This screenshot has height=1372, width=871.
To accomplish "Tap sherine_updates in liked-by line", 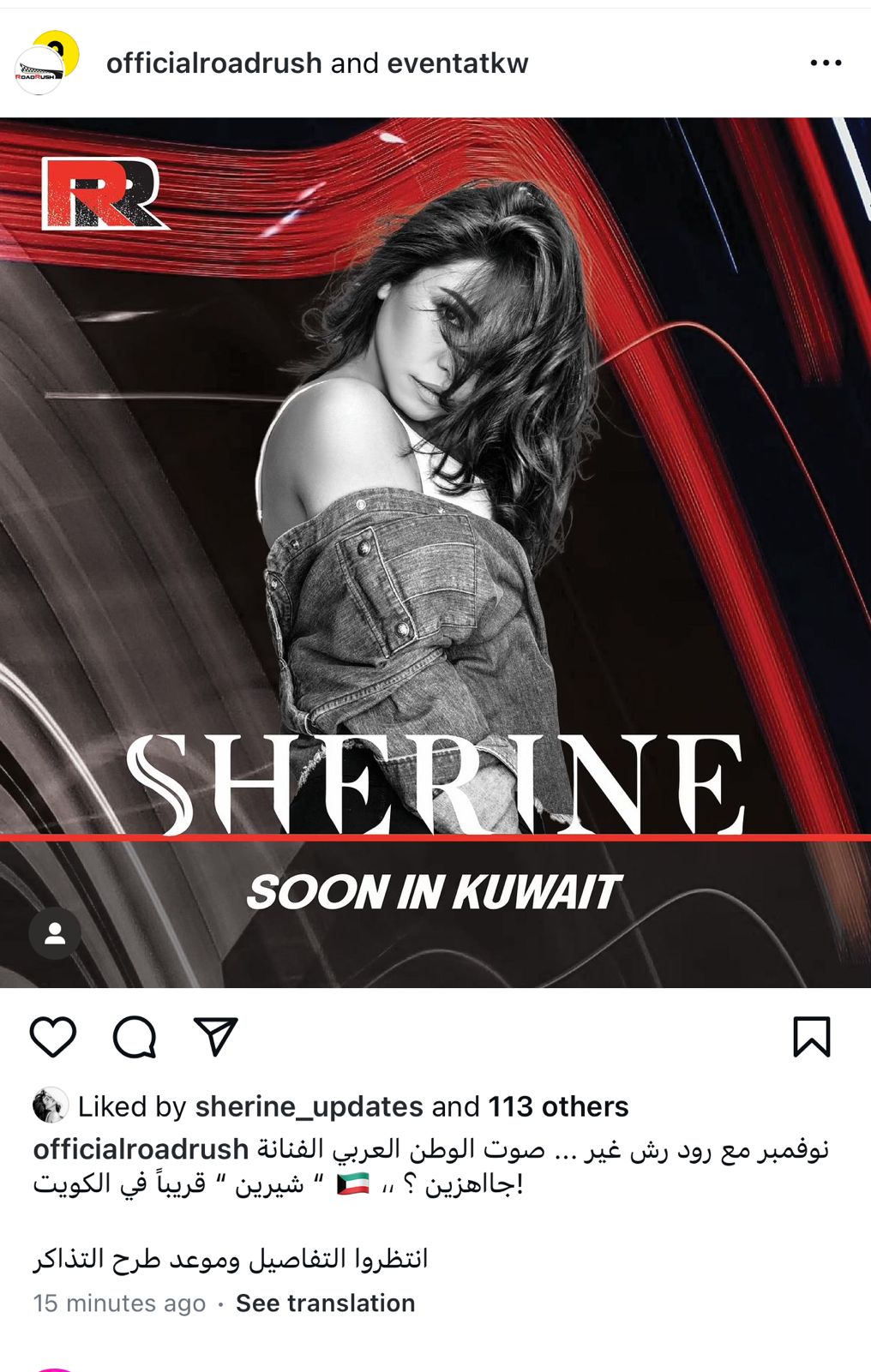I will (309, 1106).
